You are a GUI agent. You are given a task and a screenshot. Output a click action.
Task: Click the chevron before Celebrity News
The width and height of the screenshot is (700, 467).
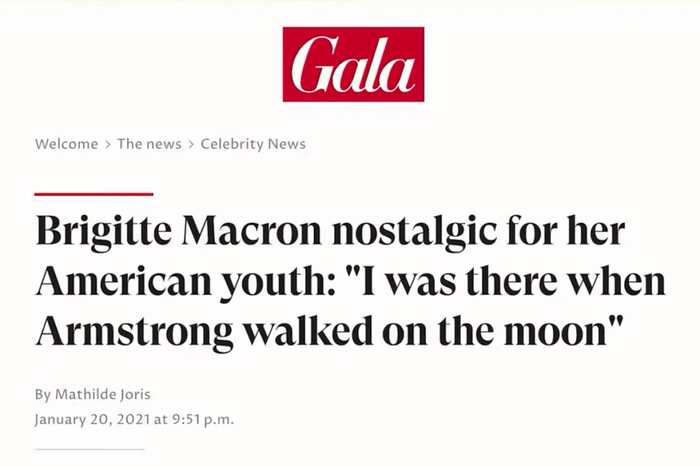(191, 144)
